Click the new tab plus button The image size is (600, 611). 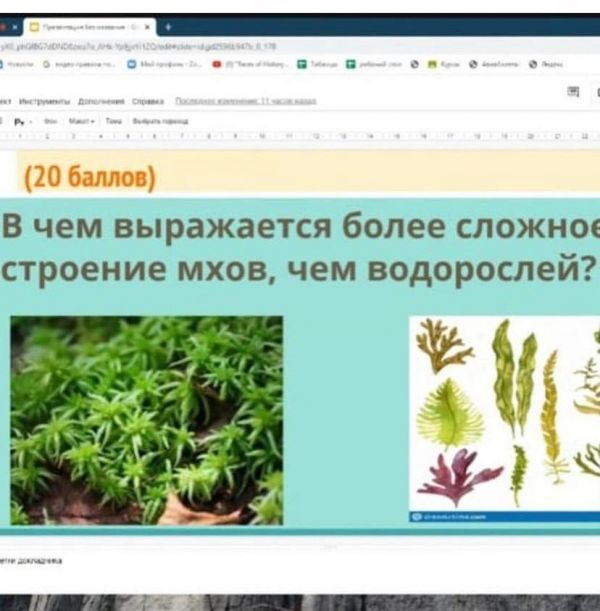click(167, 27)
